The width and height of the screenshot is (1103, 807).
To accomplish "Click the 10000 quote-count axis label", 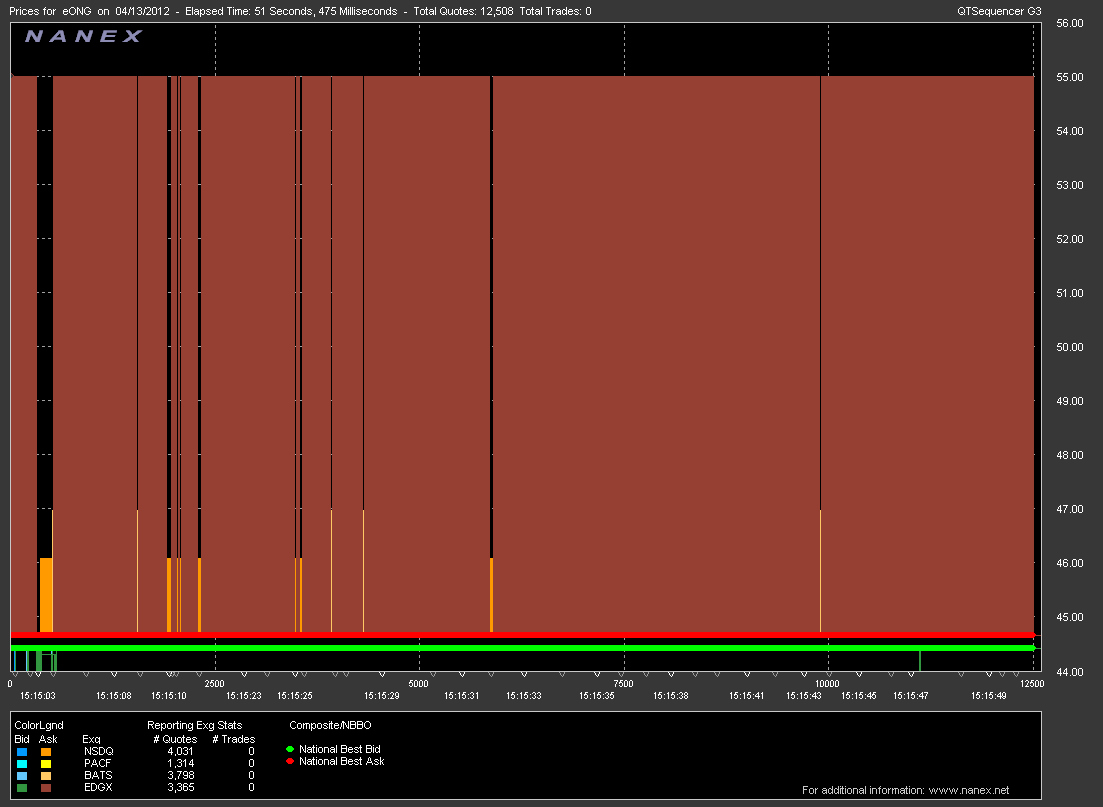I will [827, 684].
